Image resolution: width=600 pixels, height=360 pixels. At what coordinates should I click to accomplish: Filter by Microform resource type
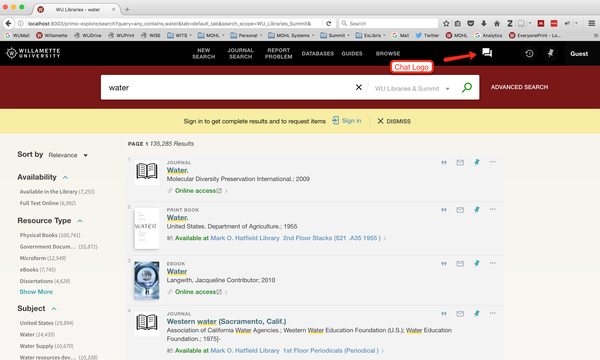pyautogui.click(x=42, y=258)
